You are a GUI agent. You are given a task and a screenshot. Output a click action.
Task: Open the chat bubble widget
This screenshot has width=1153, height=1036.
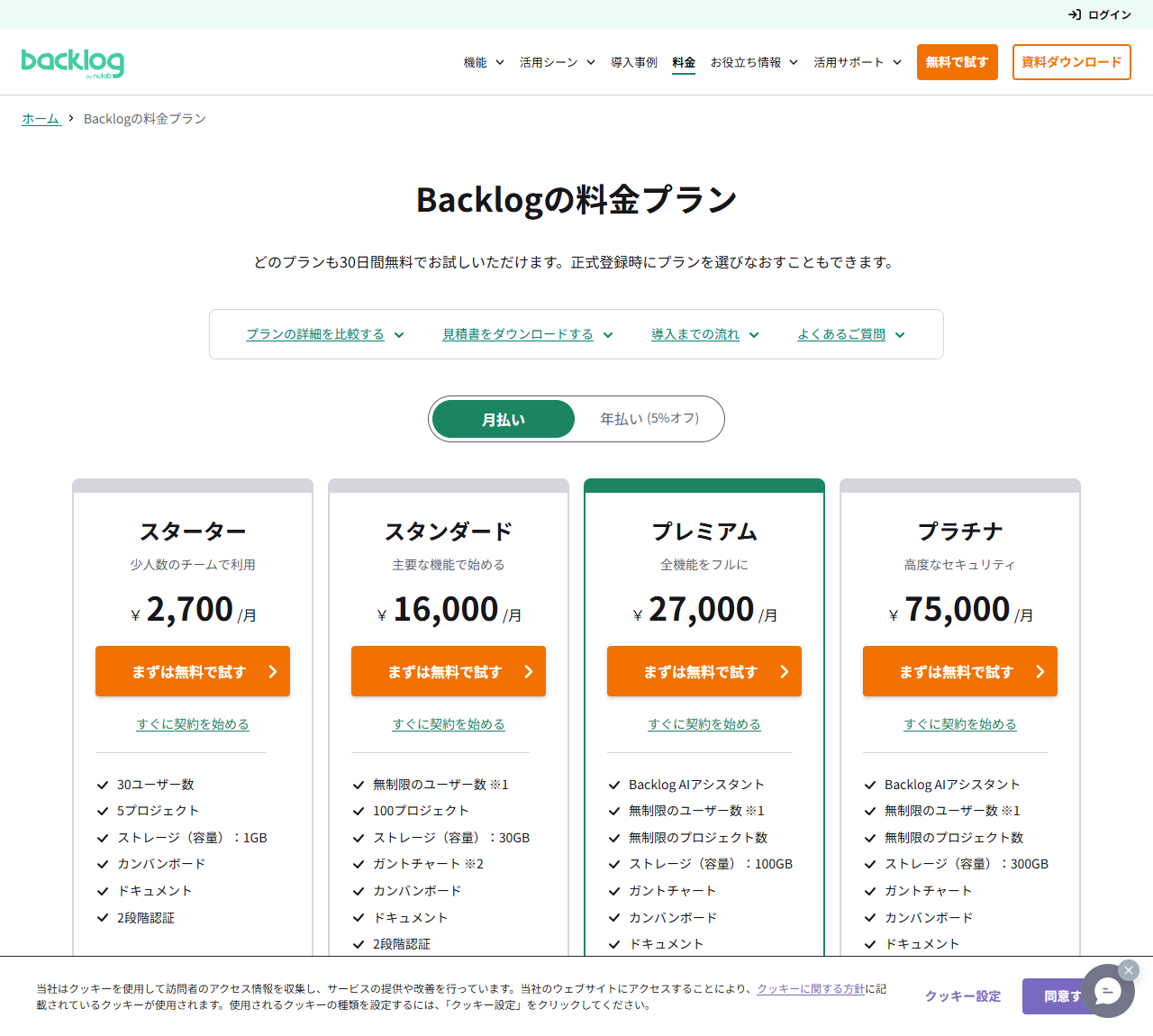click(1108, 991)
